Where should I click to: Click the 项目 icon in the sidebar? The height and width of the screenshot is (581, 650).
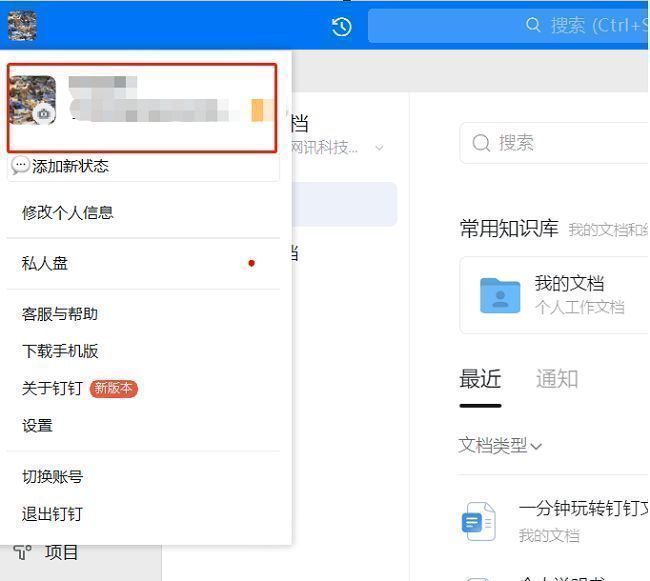click(x=22, y=552)
